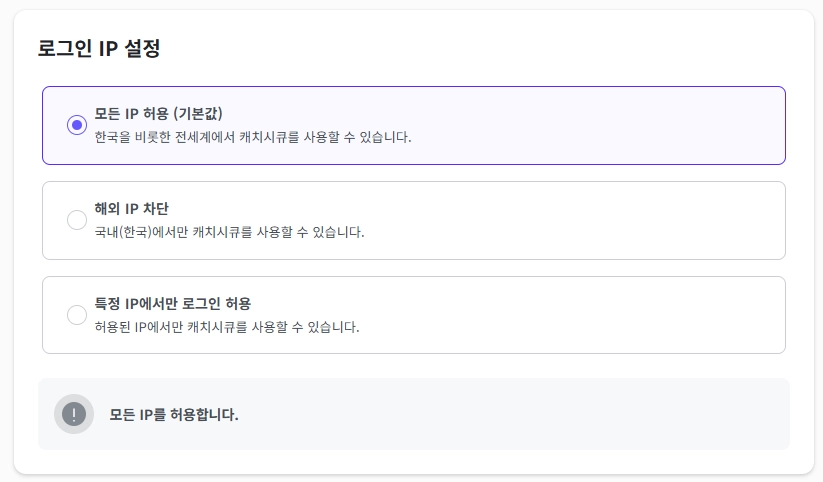This screenshot has width=823, height=482.
Task: Click description 국내(한국)에서만 캐치시큐를 사용할 수 있습니다
Action: (x=229, y=232)
